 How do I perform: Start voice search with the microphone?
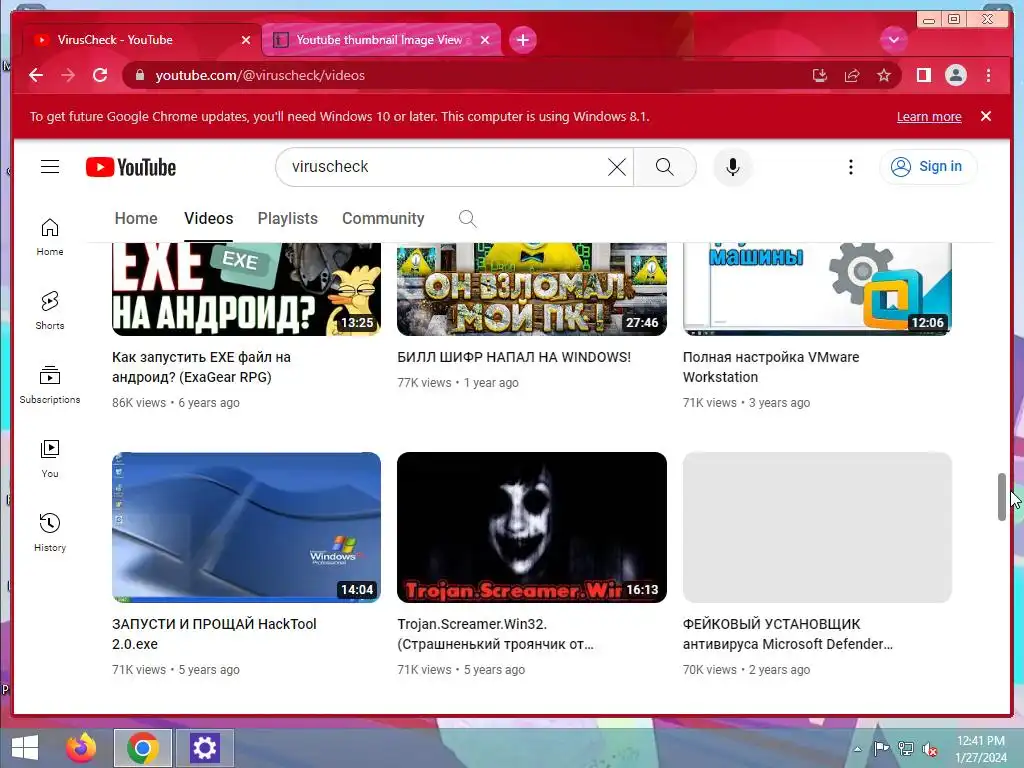click(733, 167)
